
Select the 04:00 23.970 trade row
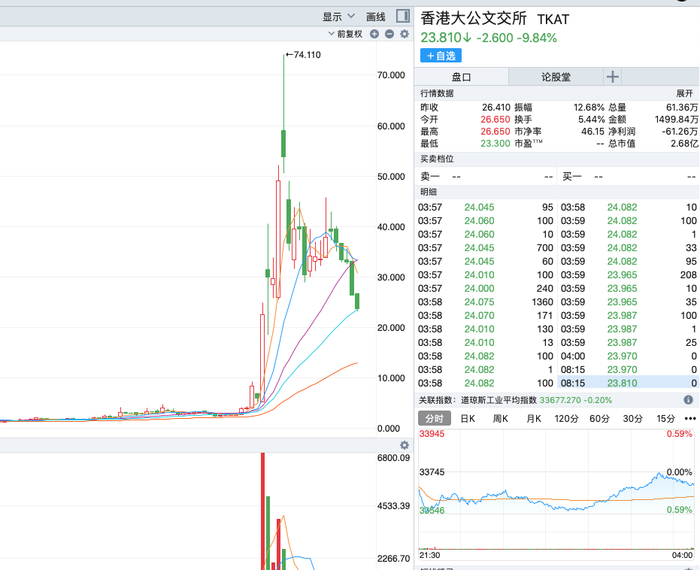[x=629, y=356]
